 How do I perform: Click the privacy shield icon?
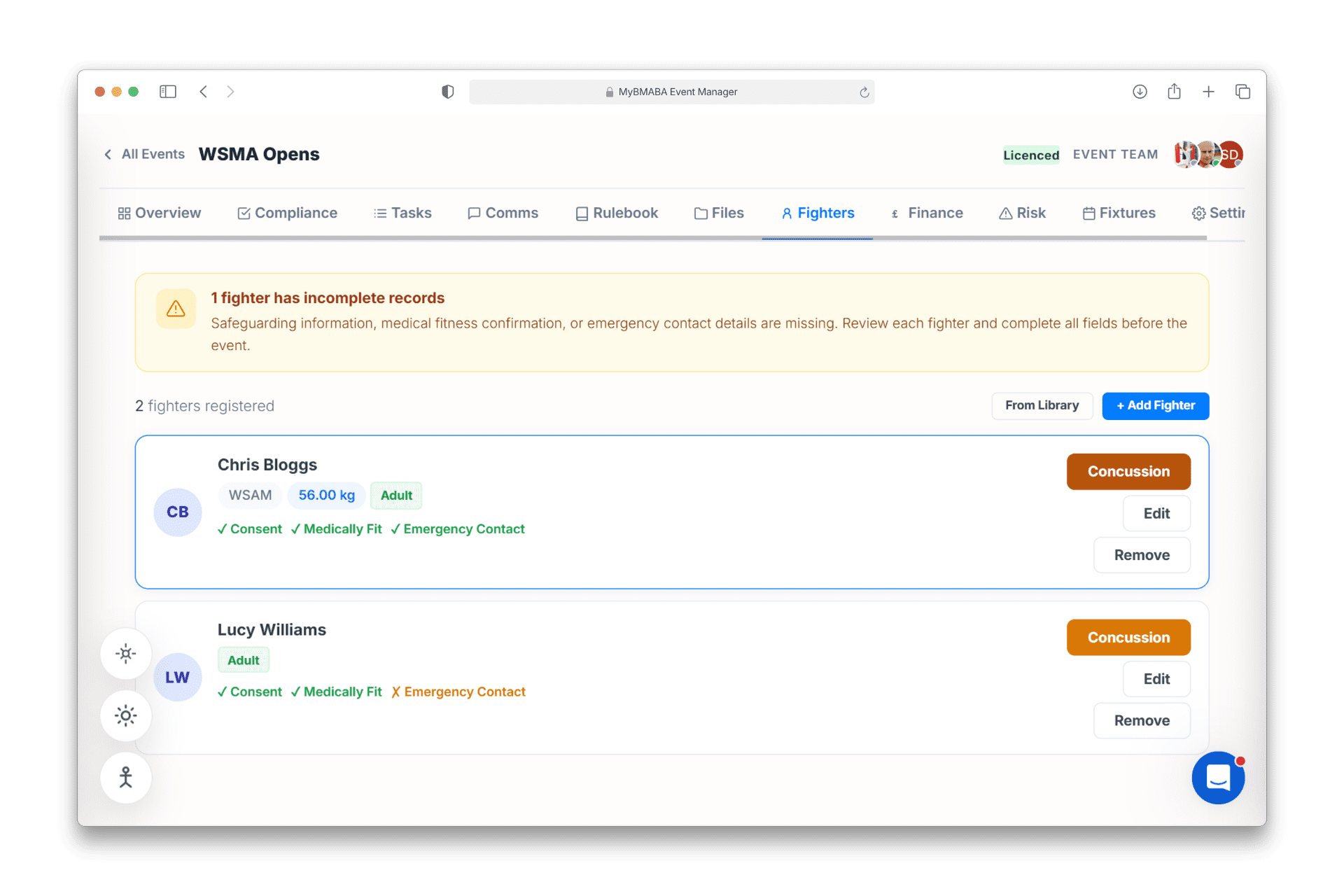(x=448, y=92)
